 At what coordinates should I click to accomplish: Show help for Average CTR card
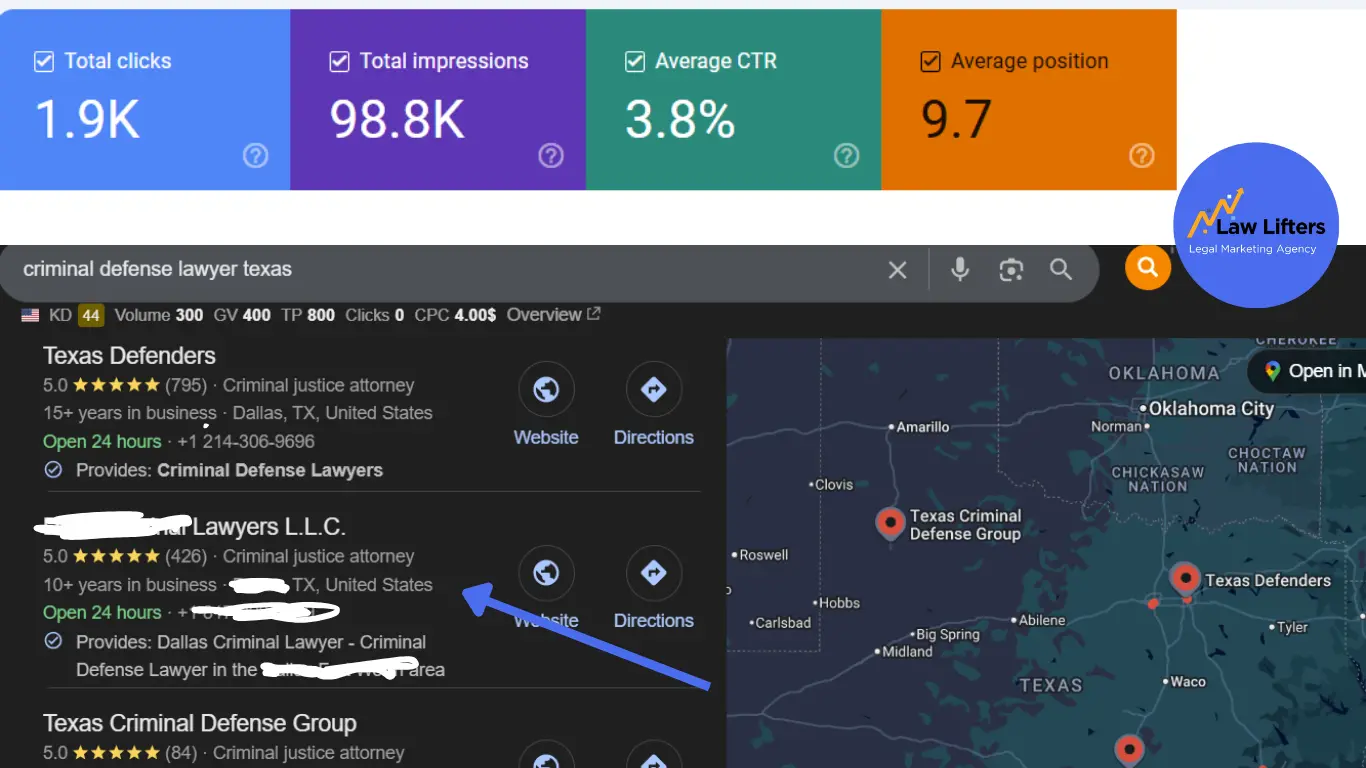[846, 155]
